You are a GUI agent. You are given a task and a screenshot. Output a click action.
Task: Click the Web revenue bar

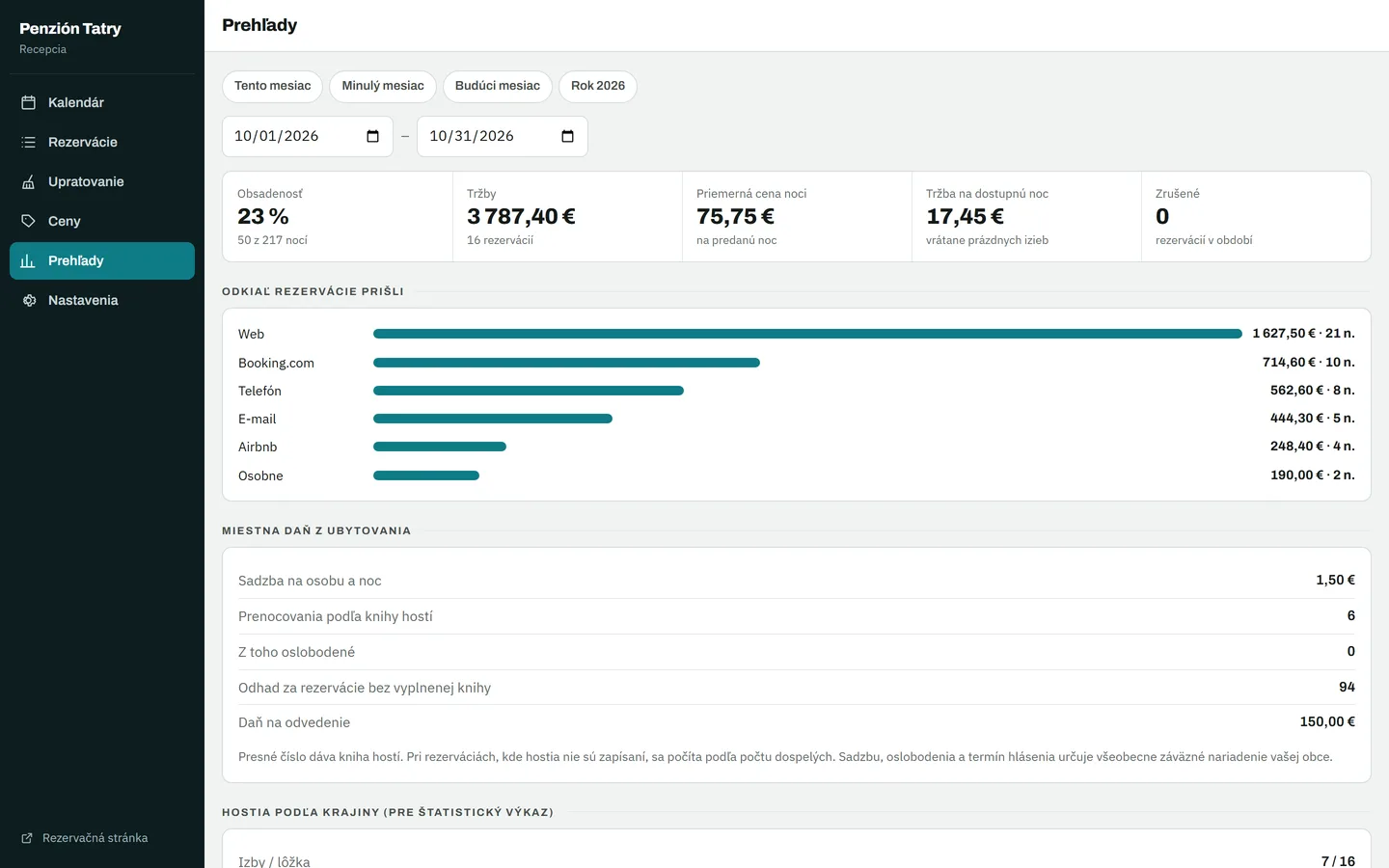[807, 334]
